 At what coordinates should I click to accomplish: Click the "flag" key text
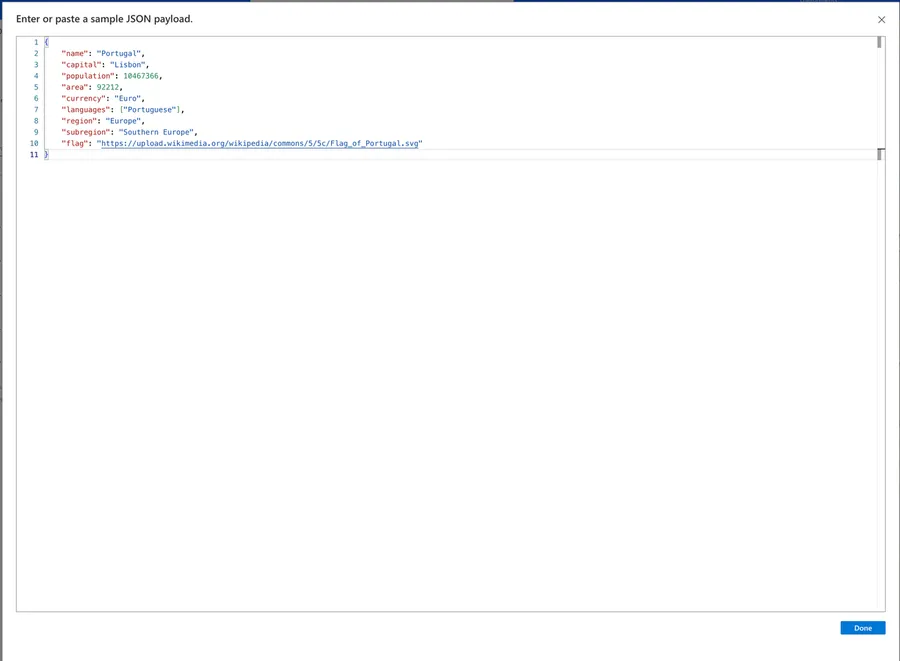76,144
